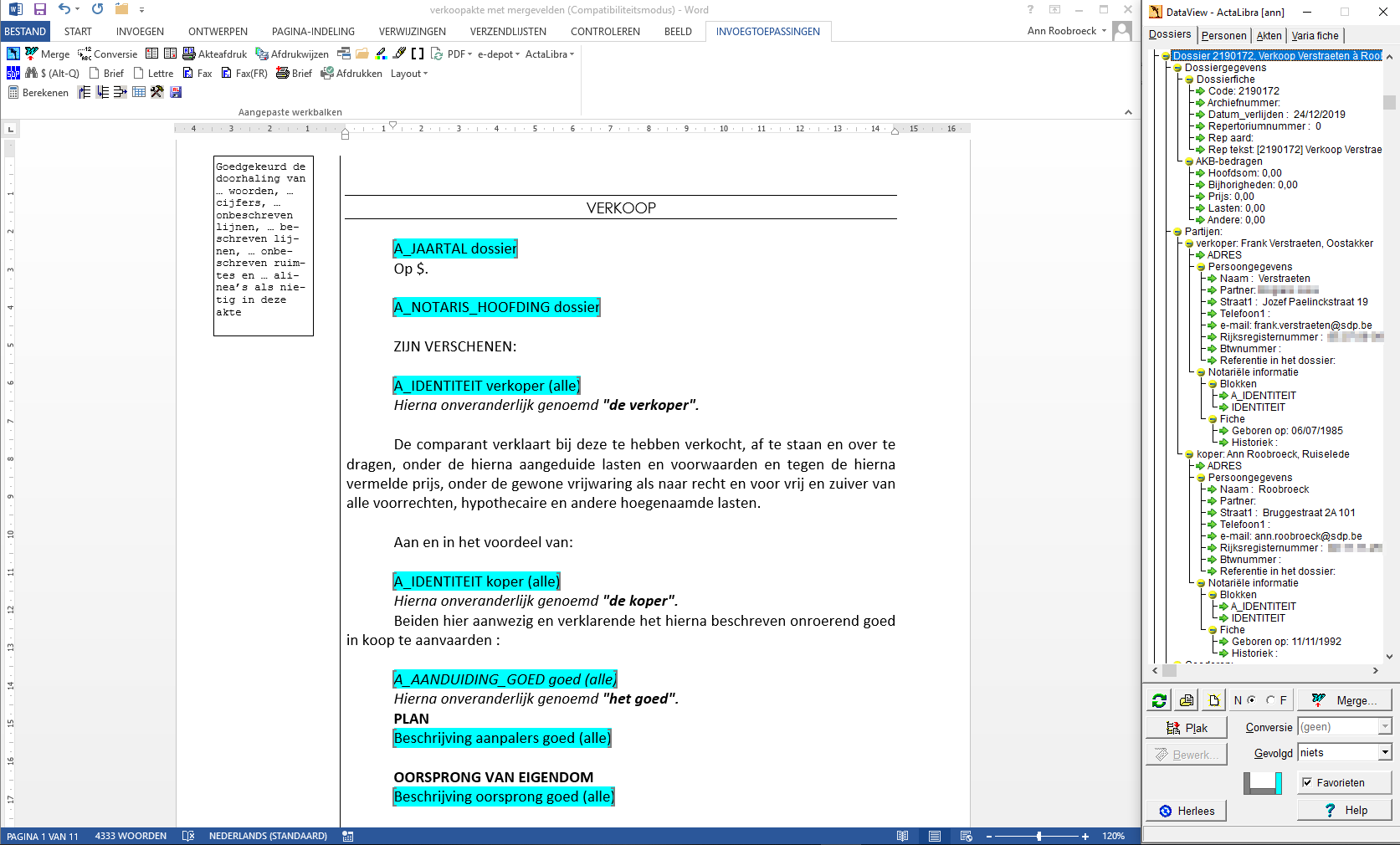Open the VERZENDLIJSTEN ribbon tab

pos(508,31)
